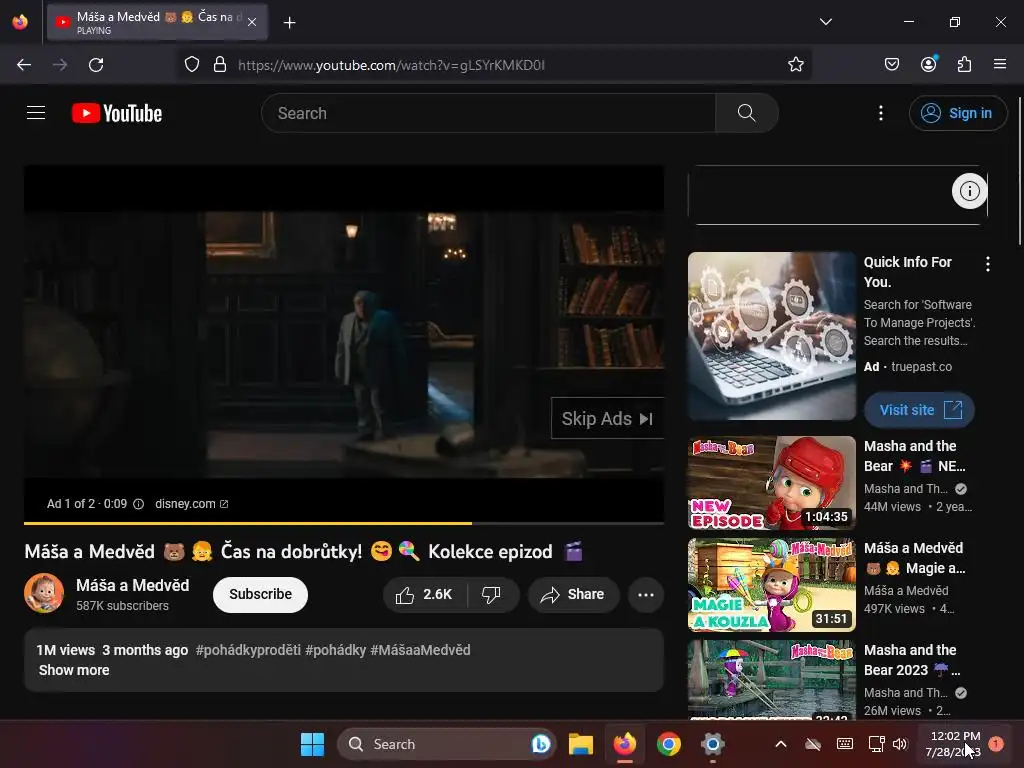The image size is (1024, 768).
Task: Open hashtag #pohádky
Action: [336, 650]
